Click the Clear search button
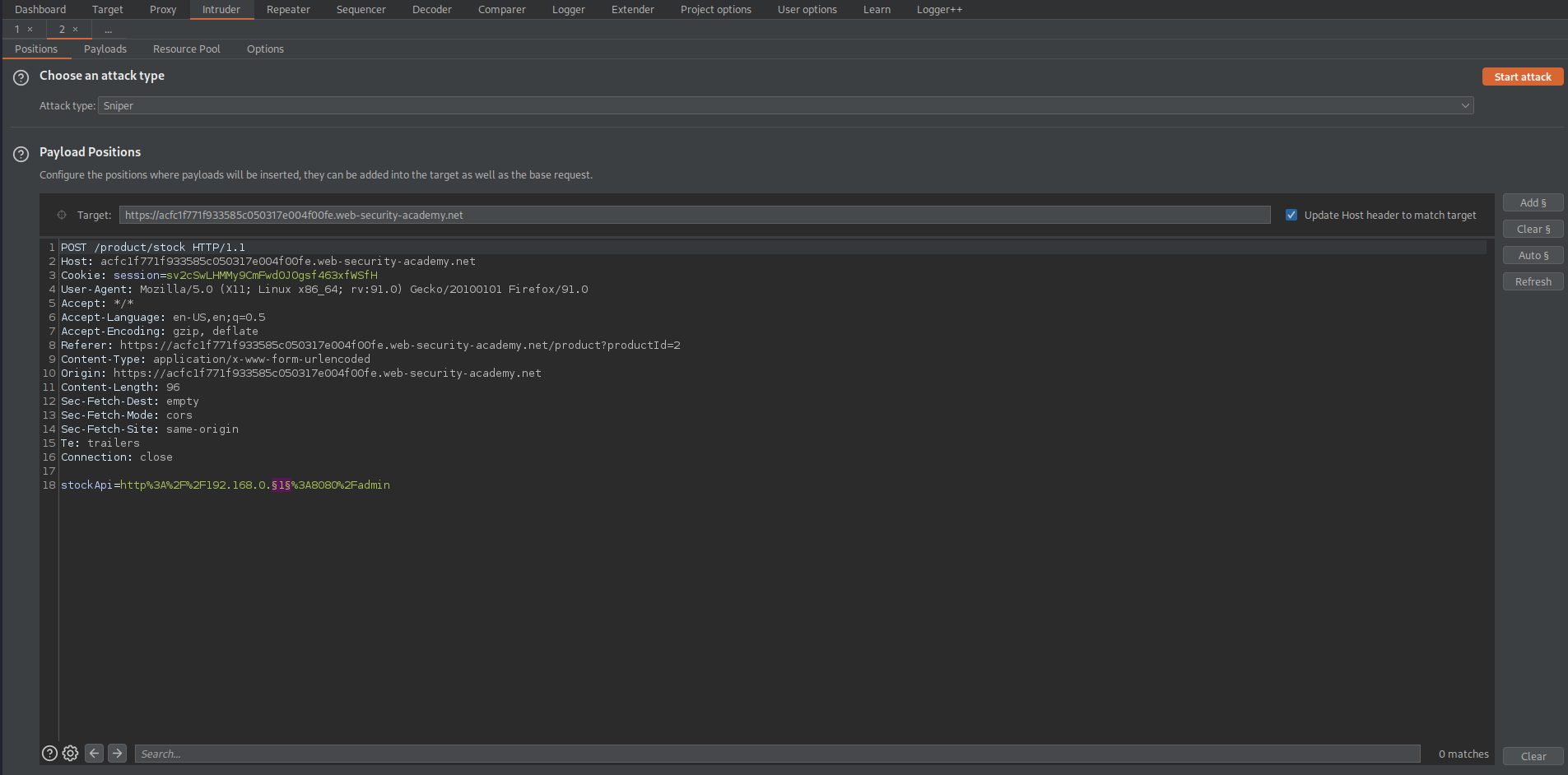Screen dimensions: 1568x775 [1533, 756]
